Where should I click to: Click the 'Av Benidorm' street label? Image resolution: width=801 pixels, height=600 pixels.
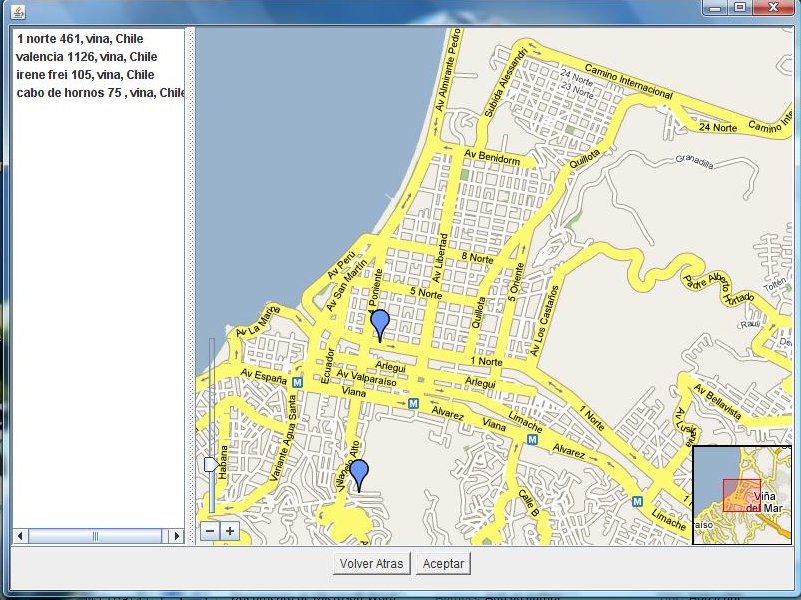tap(492, 157)
